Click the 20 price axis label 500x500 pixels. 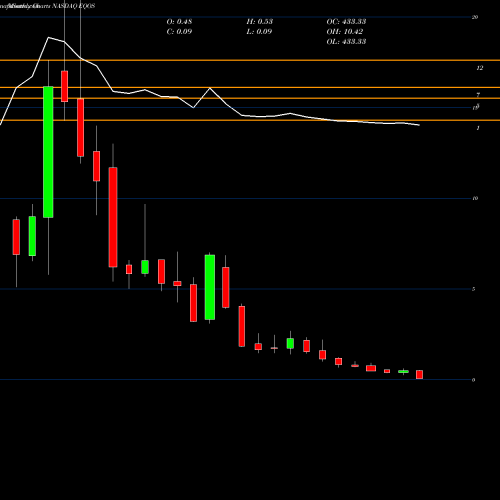coord(475,17)
